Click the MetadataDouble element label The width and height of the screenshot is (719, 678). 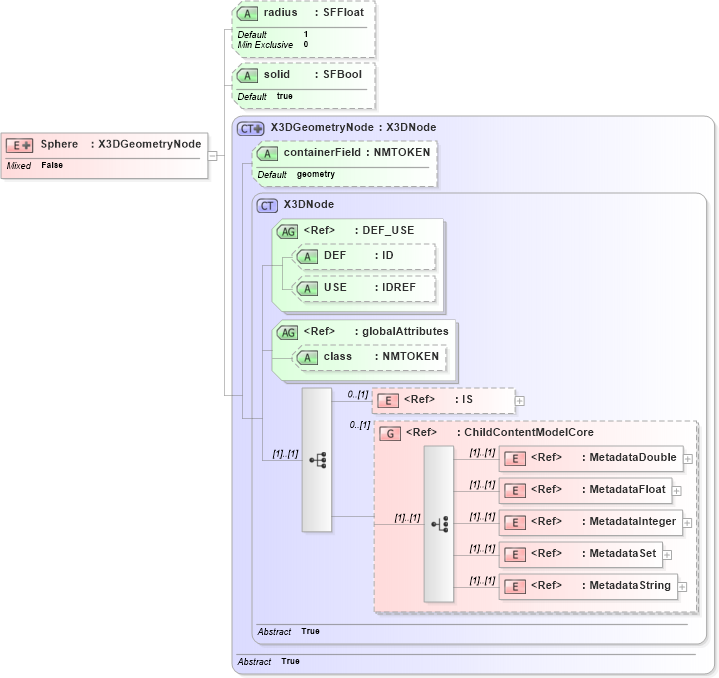(x=633, y=458)
